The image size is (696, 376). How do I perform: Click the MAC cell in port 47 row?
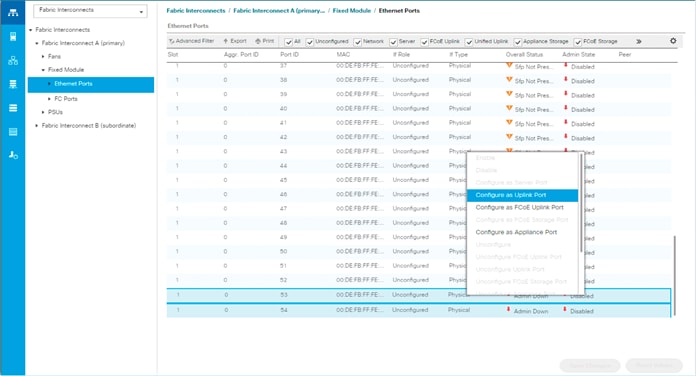(360, 209)
